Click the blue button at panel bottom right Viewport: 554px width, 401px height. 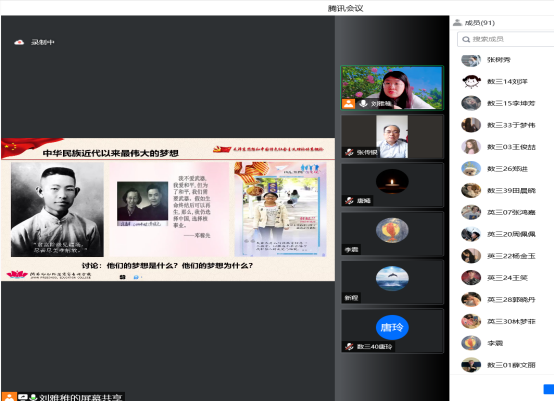tap(549, 389)
